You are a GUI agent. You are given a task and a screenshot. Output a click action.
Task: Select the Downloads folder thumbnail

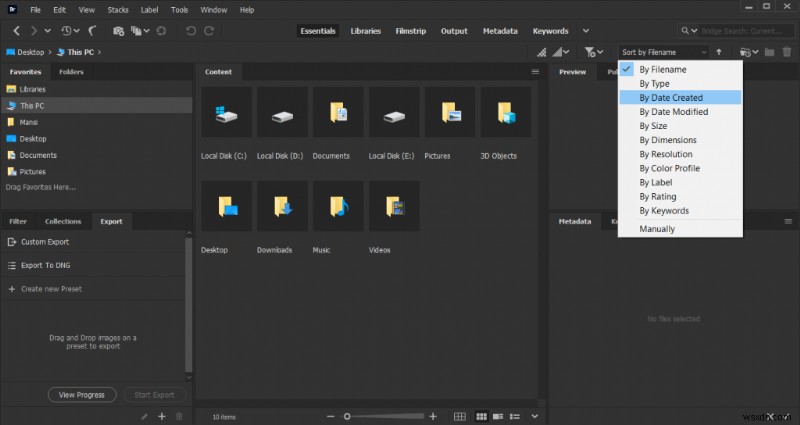[x=282, y=208]
